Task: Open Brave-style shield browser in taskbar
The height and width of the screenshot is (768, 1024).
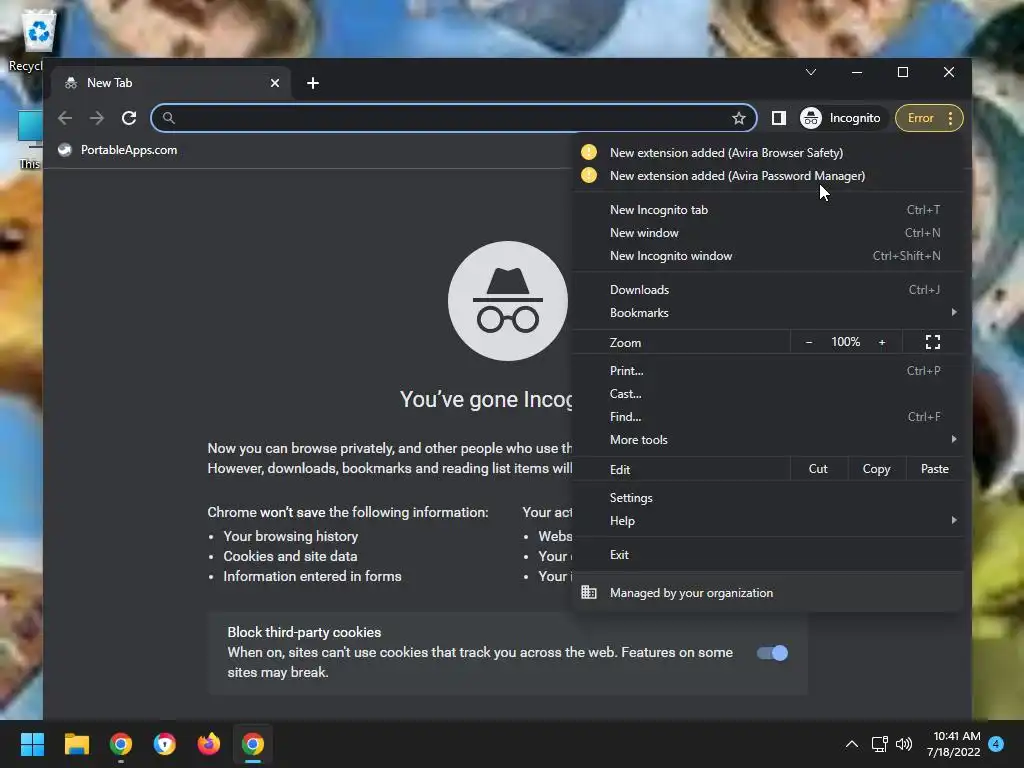Action: tap(165, 744)
